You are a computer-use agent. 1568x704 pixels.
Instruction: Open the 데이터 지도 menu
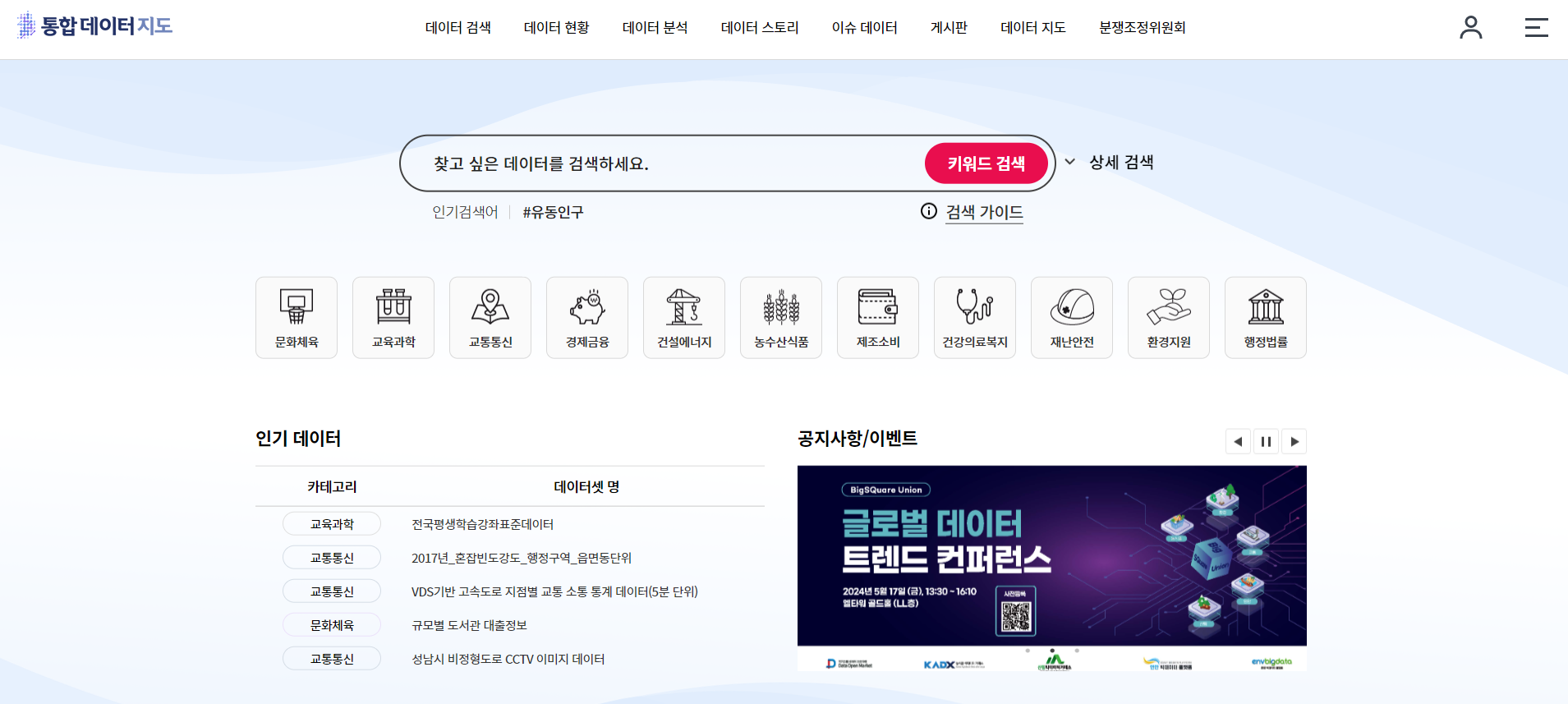pos(1033,28)
